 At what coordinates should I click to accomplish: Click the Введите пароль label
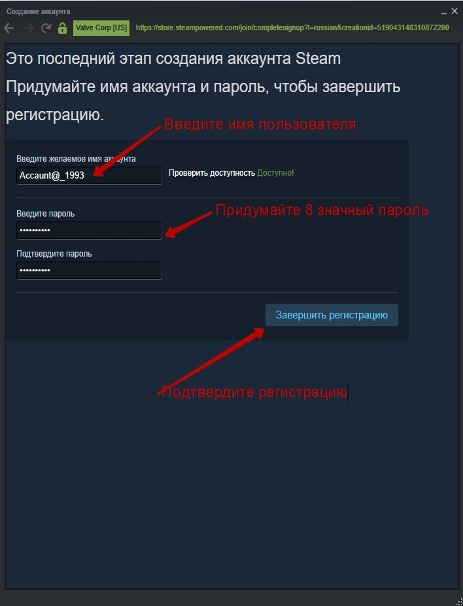pos(46,214)
